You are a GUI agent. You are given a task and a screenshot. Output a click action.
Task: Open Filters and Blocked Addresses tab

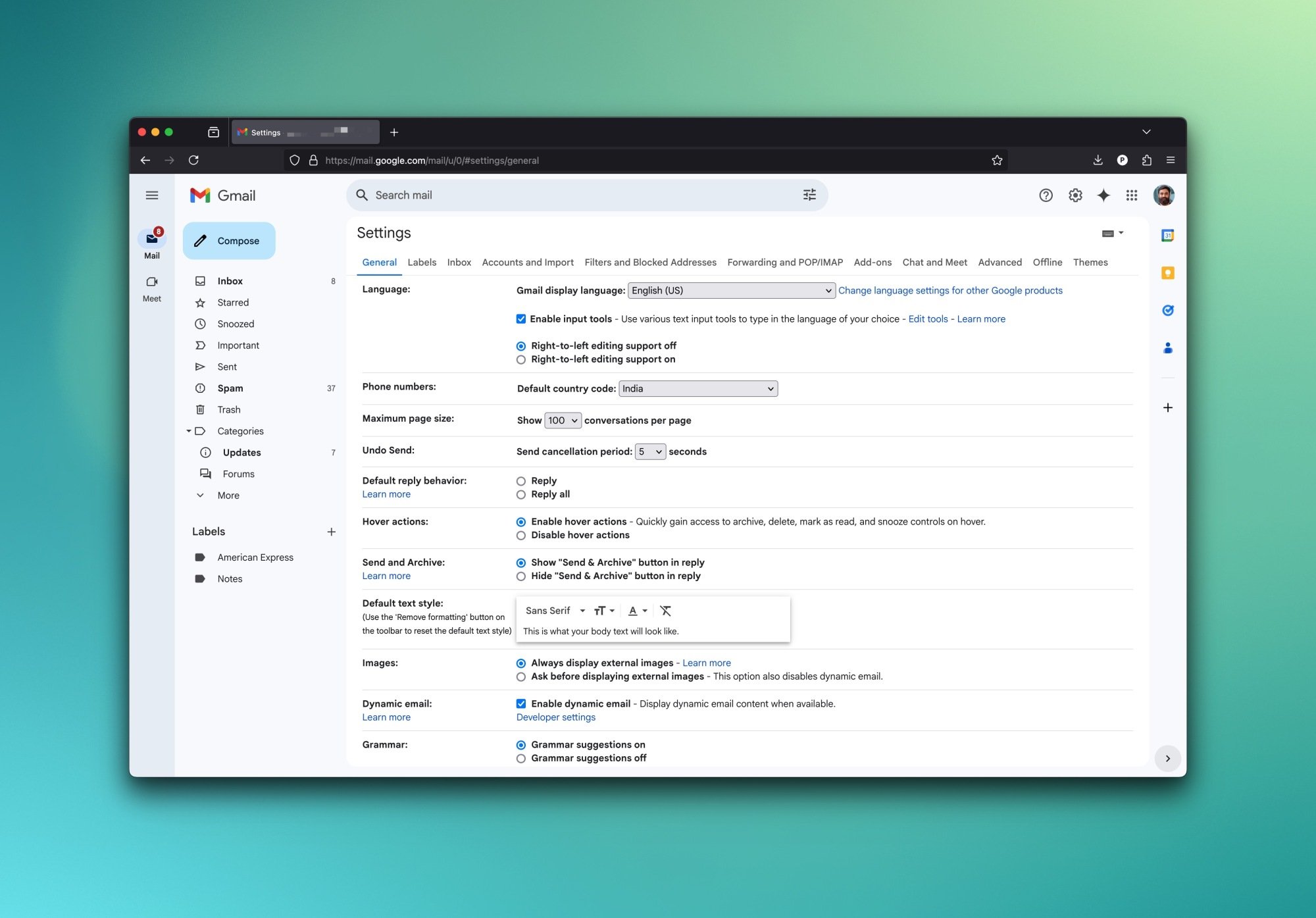[650, 263]
